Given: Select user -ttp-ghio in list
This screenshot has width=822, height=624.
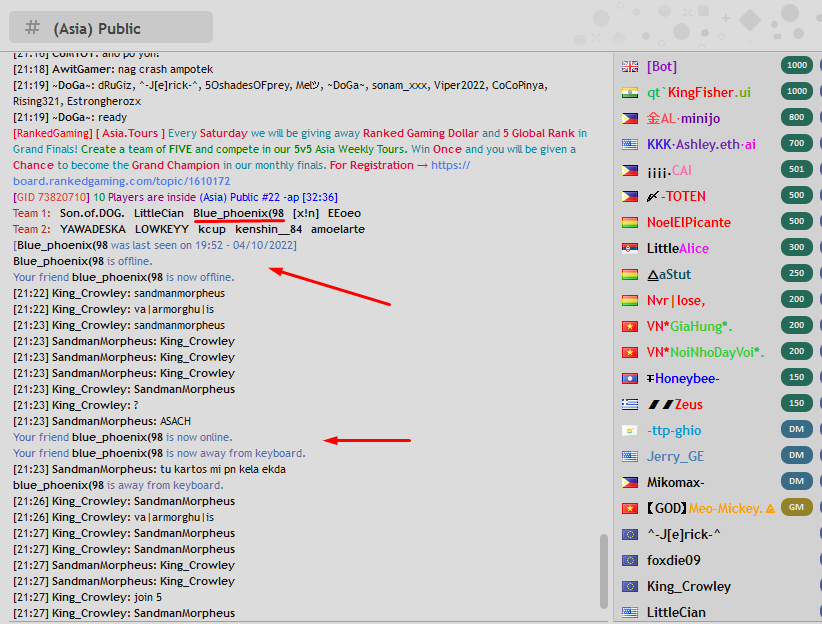Looking at the screenshot, I should click(x=674, y=431).
